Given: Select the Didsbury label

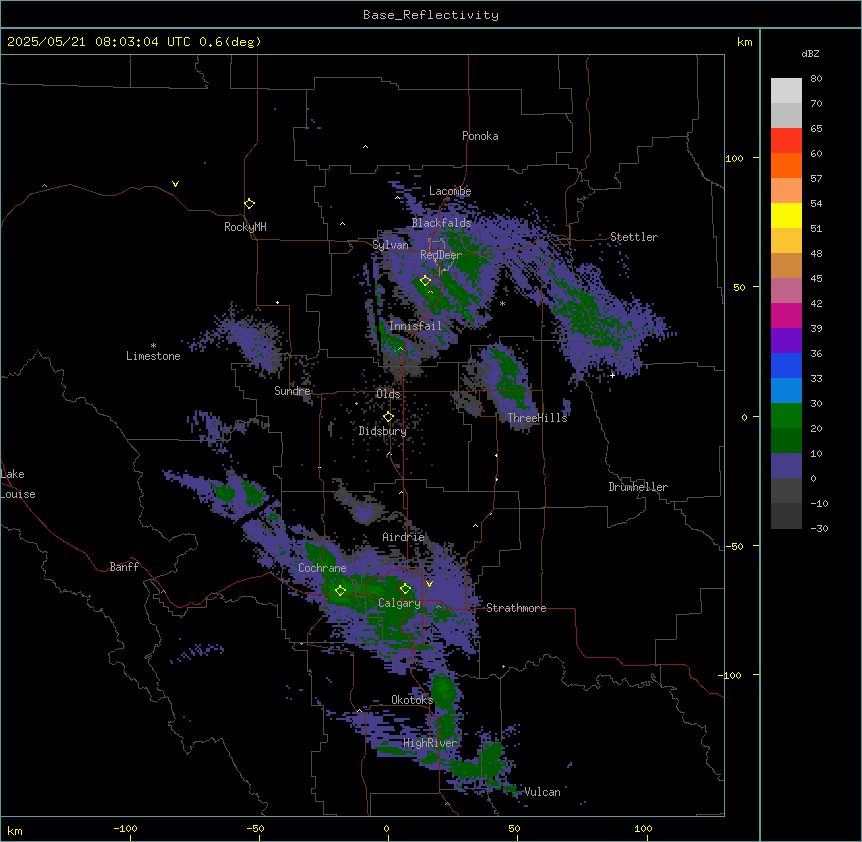Looking at the screenshot, I should click(383, 431).
